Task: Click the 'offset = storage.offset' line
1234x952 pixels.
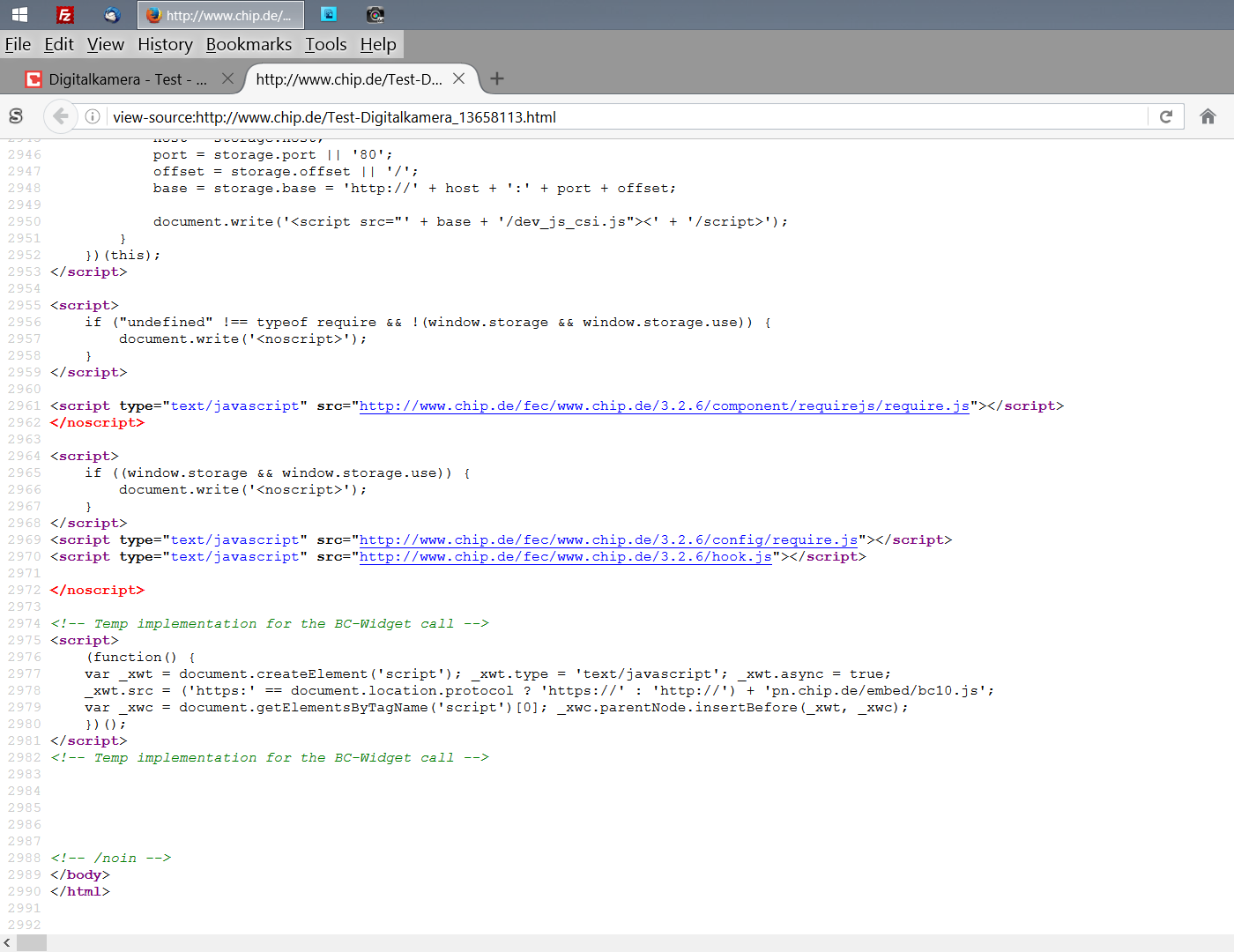Action: click(x=286, y=171)
